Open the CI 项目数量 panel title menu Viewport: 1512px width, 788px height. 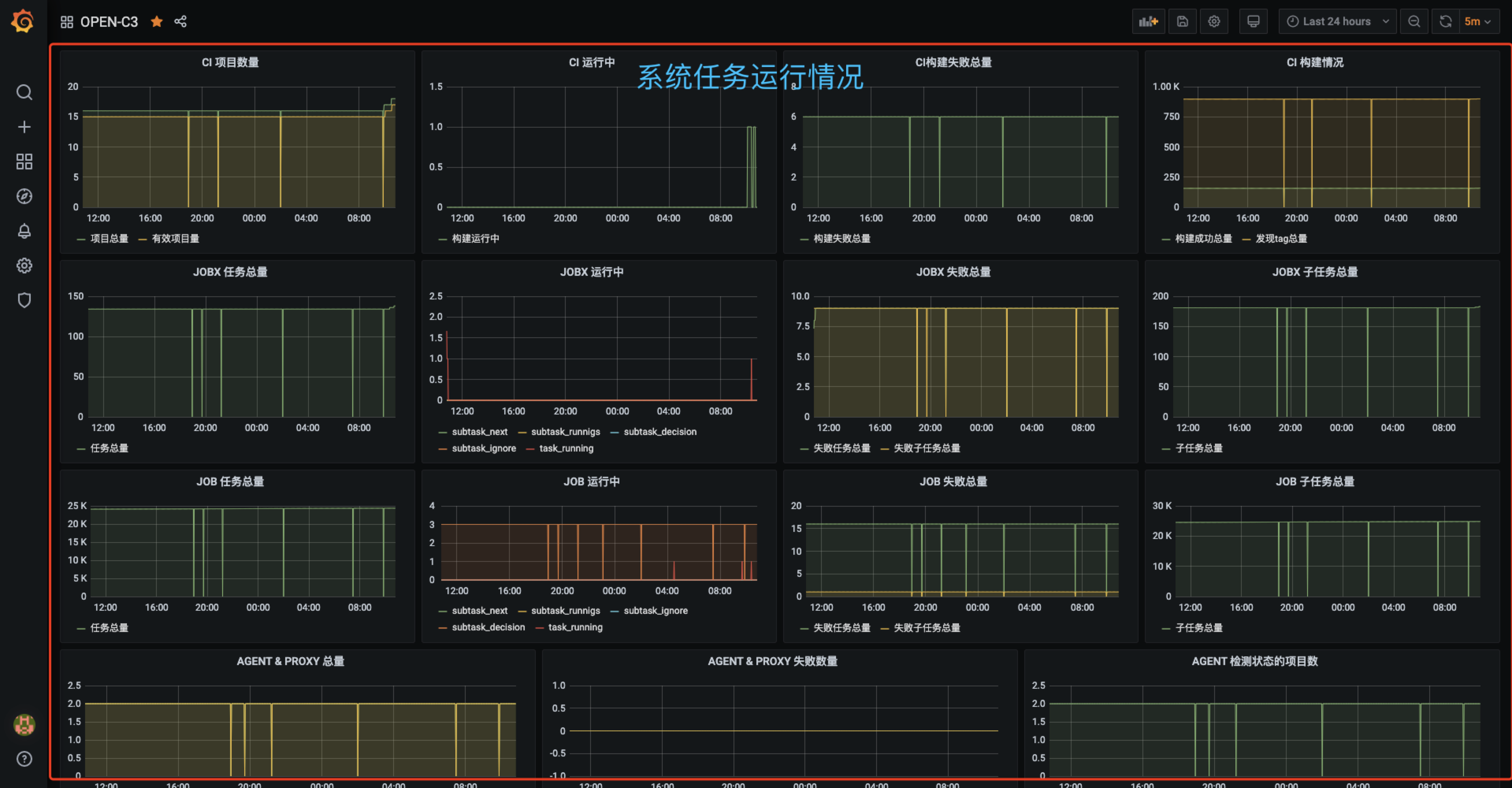click(230, 62)
